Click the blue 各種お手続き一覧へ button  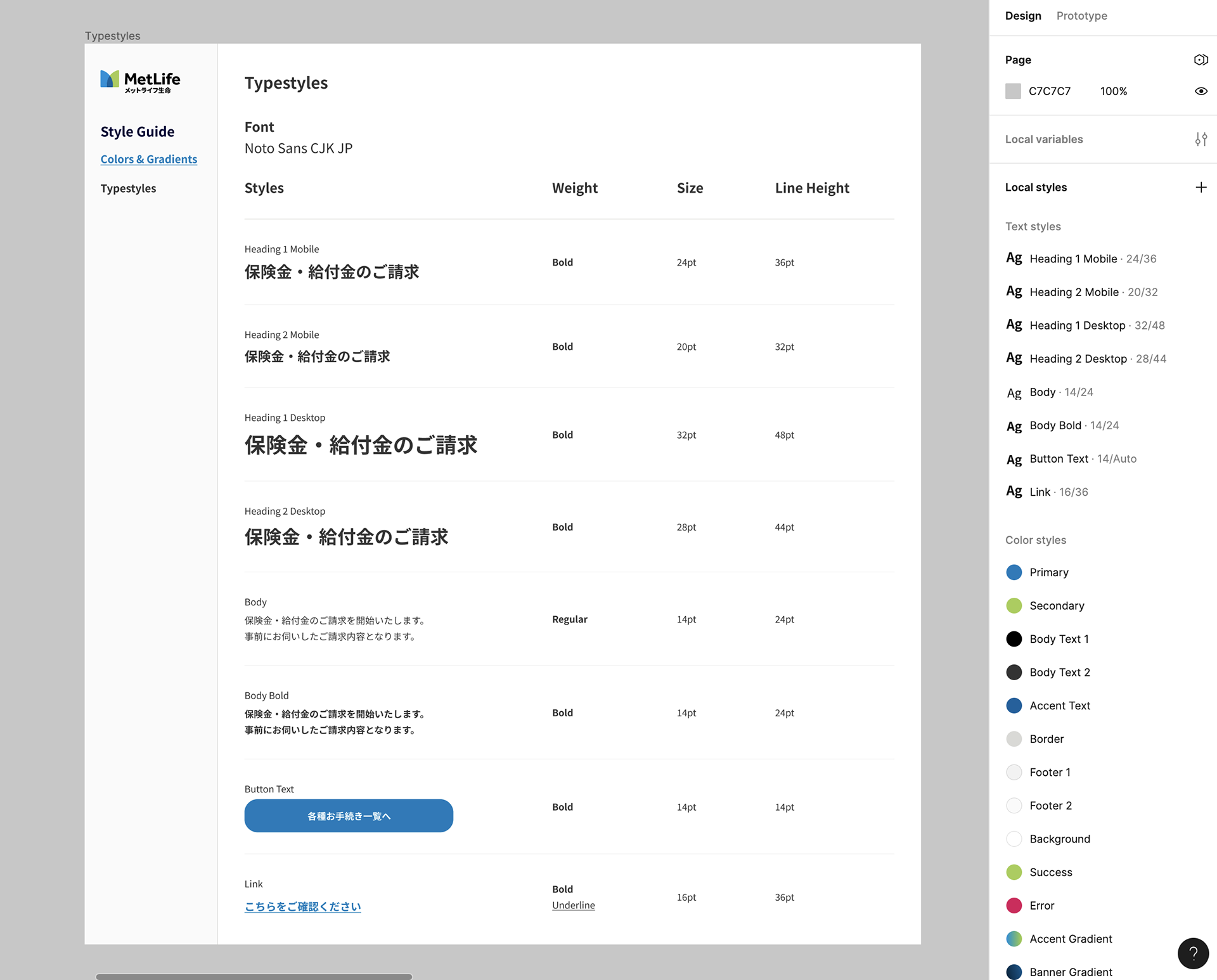pos(349,816)
